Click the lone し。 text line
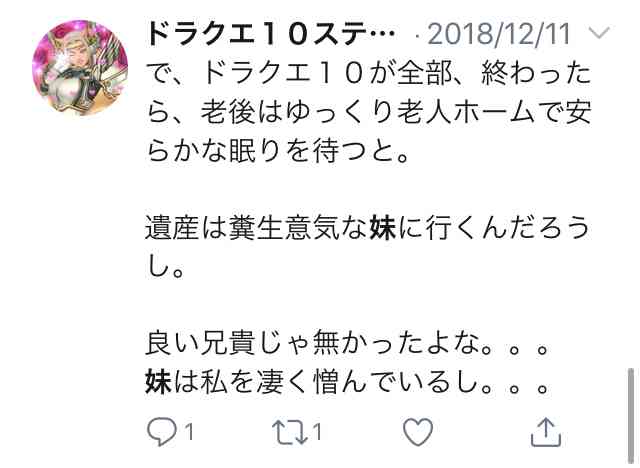640x468 pixels. [165, 266]
